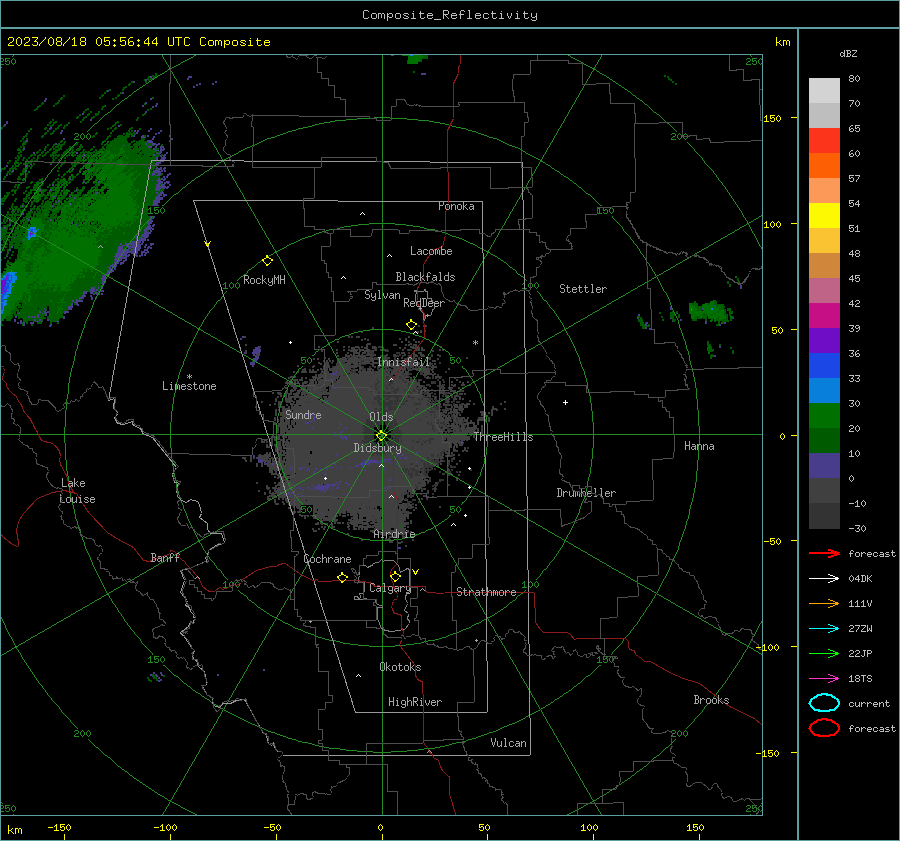This screenshot has width=900, height=841.
Task: Click the red forecast arrow in legend
Action: click(824, 553)
